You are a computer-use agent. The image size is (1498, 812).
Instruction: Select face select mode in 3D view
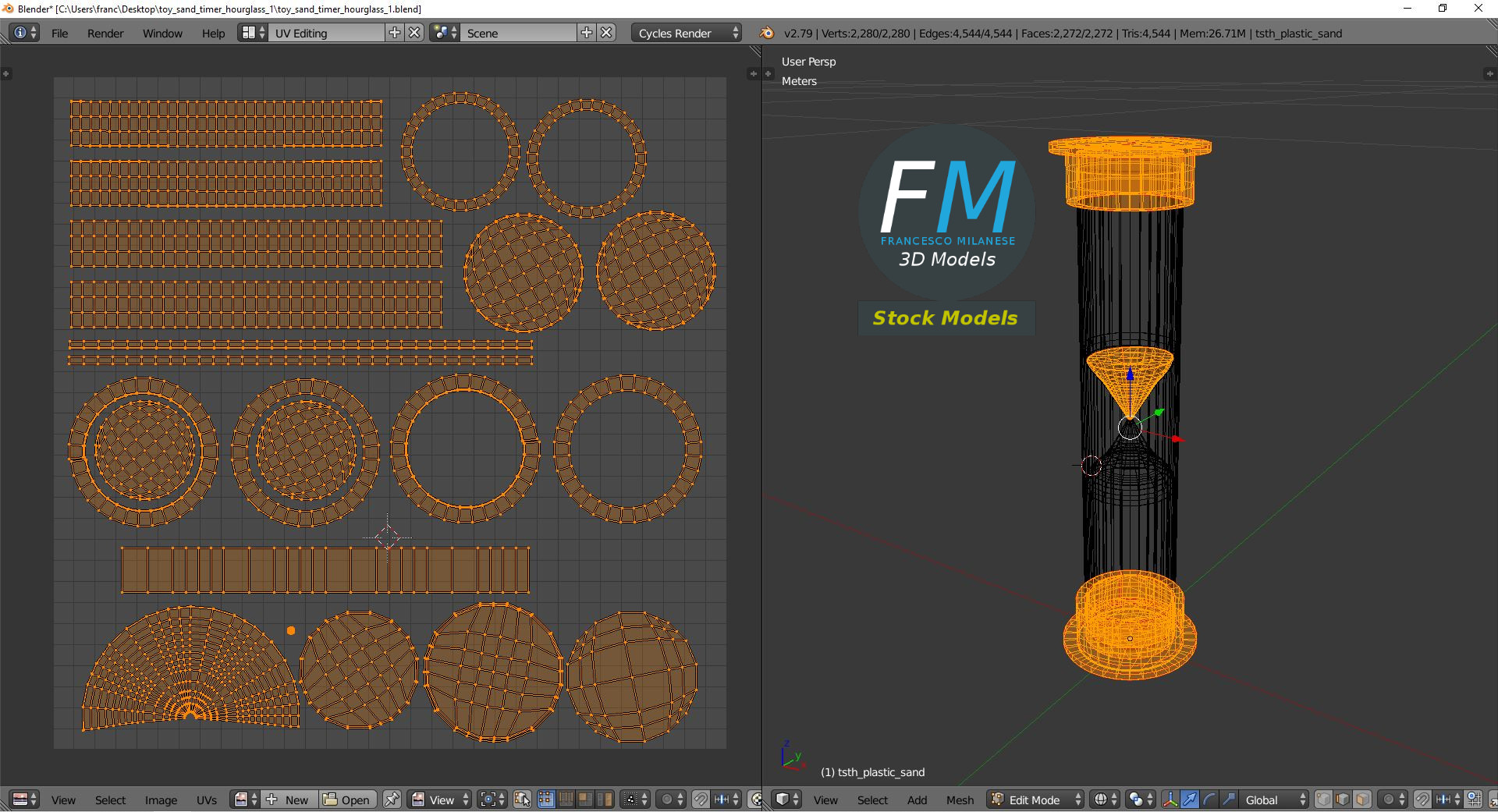coord(1362,800)
